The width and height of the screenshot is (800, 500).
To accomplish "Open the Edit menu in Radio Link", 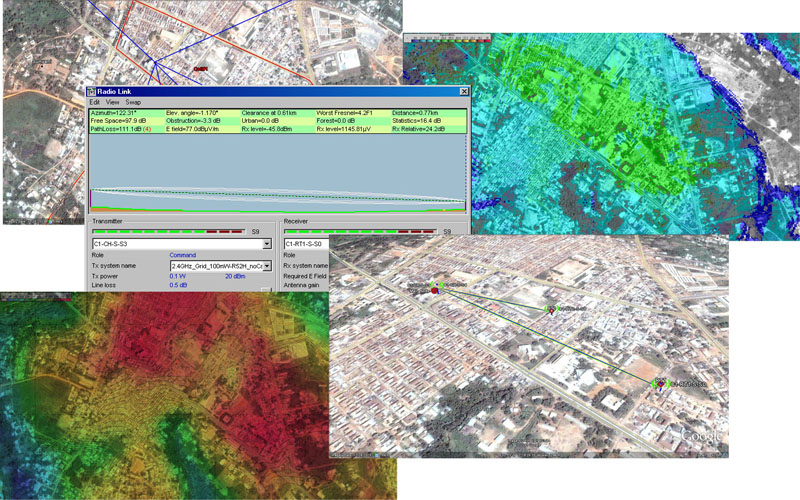I will 94,102.
